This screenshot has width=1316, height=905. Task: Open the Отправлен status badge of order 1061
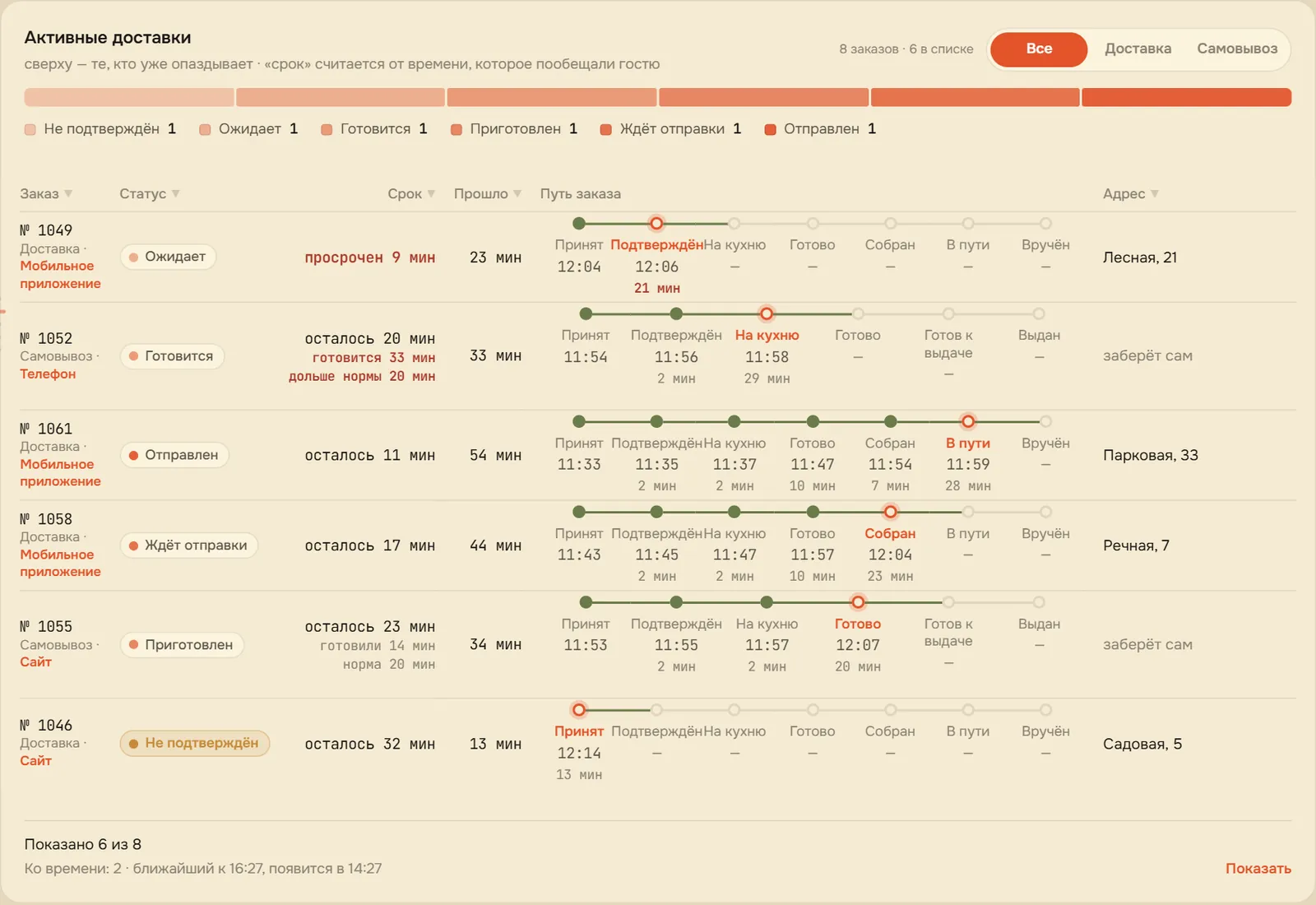(174, 455)
